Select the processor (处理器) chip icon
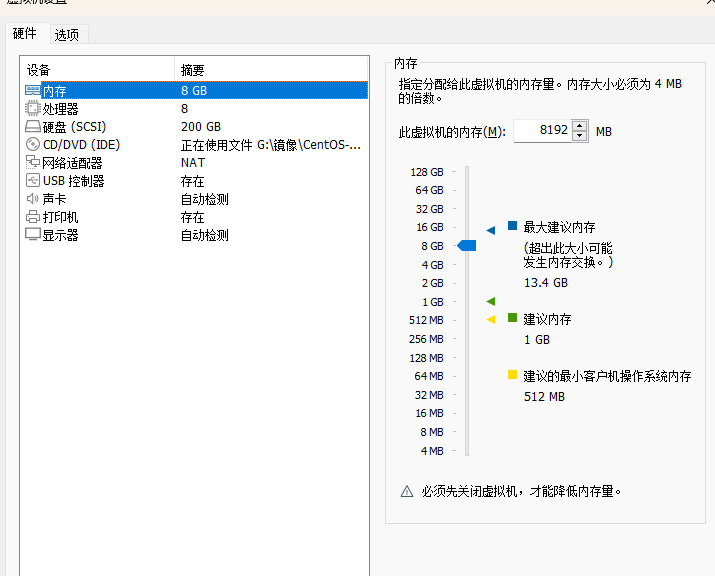This screenshot has width=715, height=576. coord(32,109)
